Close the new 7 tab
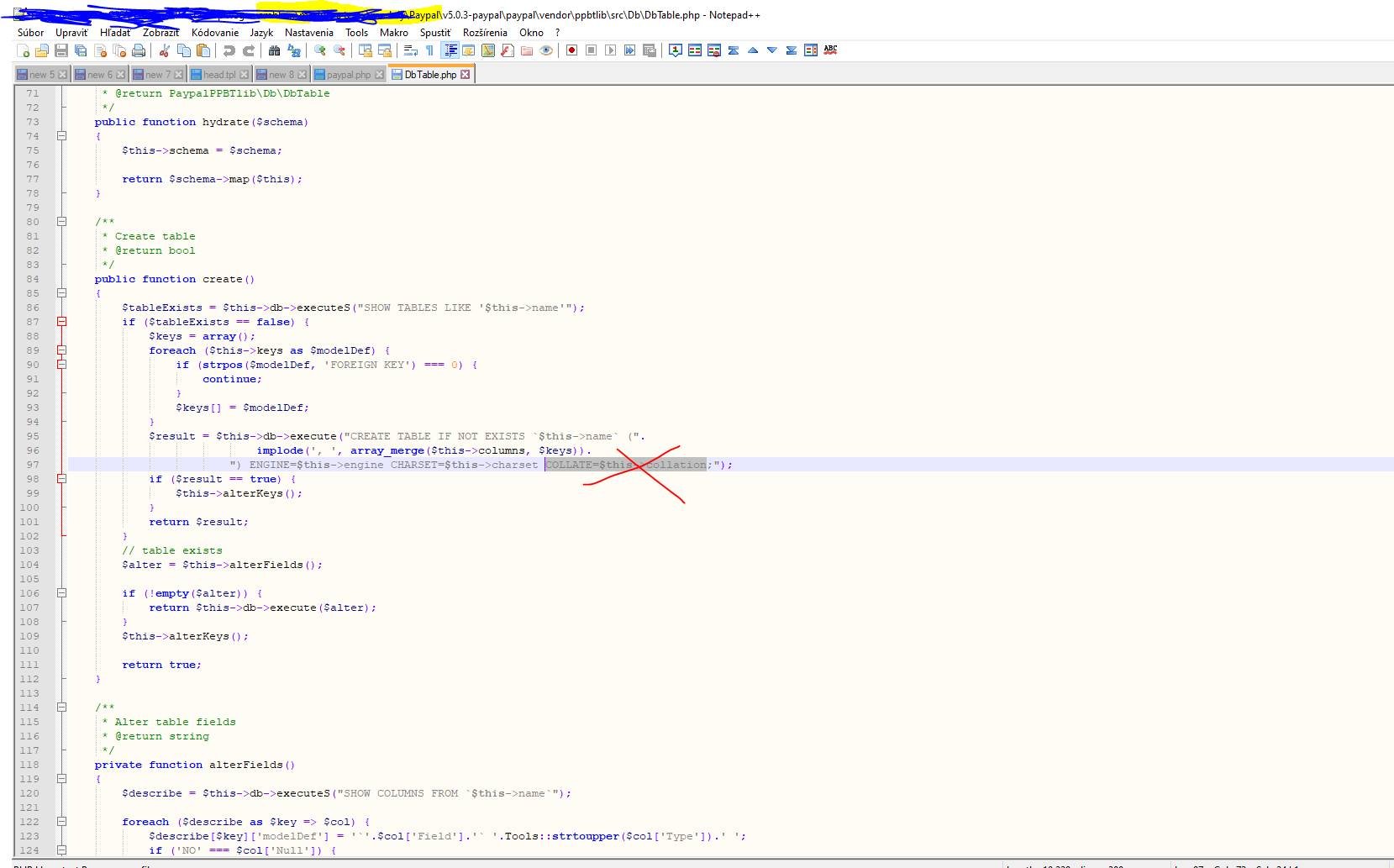1394x868 pixels. 178,75
